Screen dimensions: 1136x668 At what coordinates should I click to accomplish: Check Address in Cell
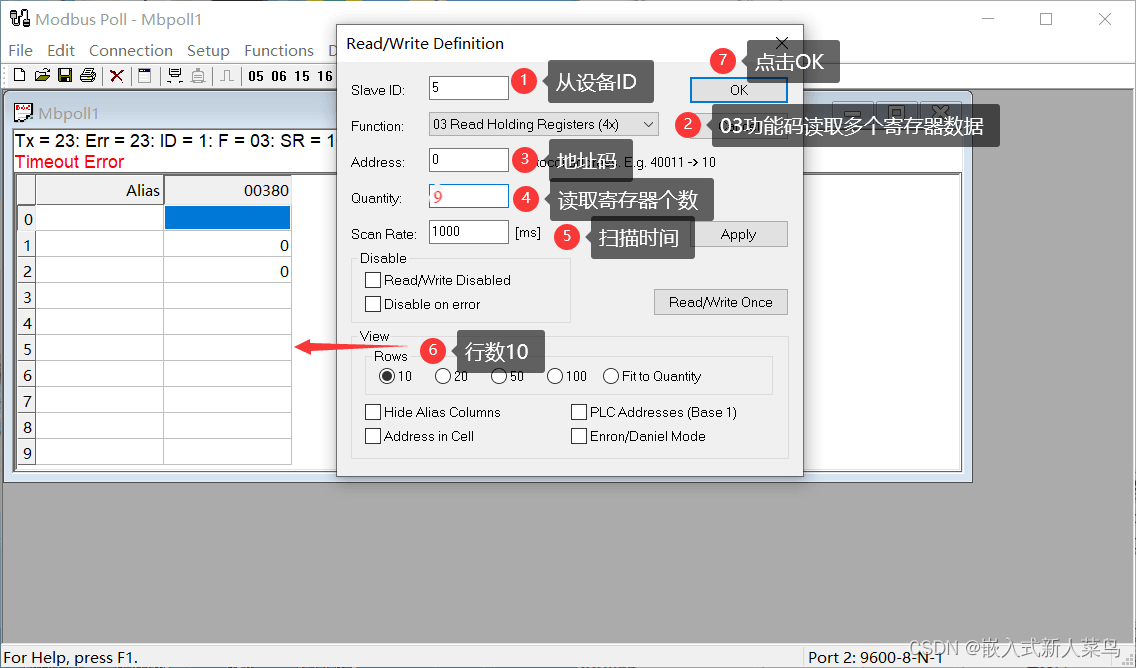point(373,436)
